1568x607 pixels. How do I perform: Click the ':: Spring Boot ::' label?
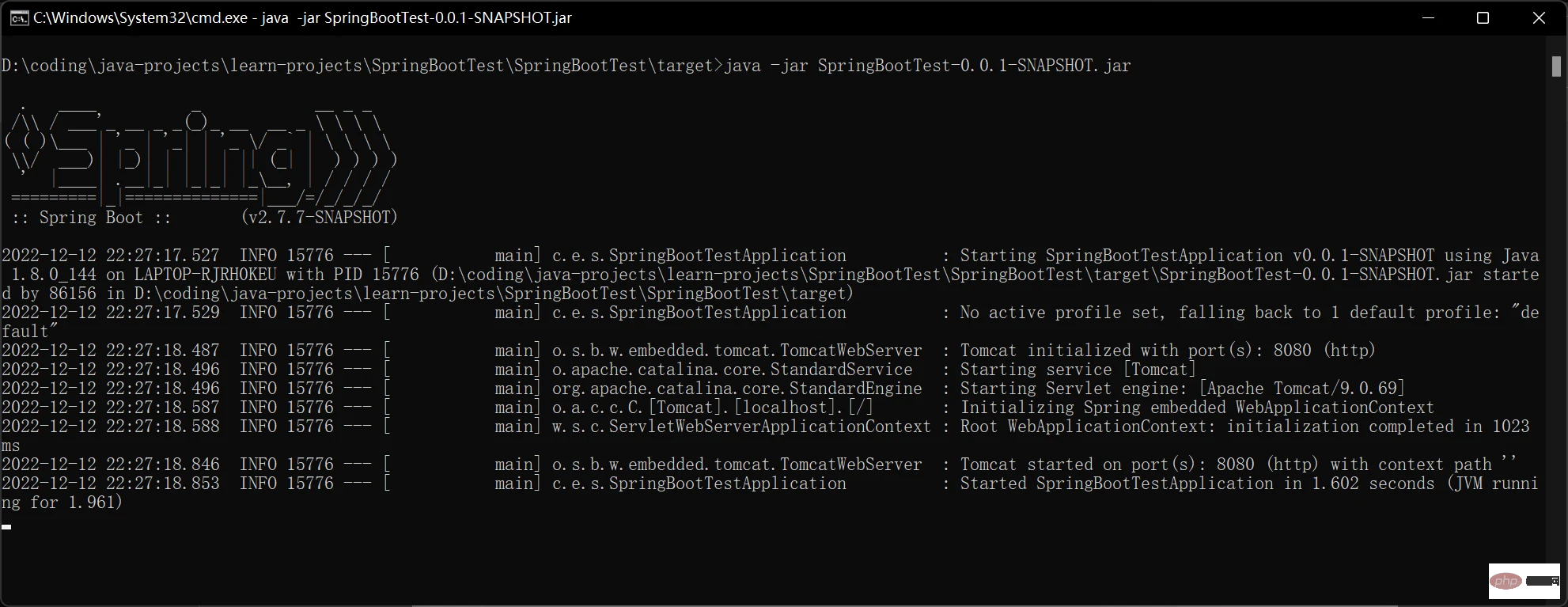click(91, 218)
